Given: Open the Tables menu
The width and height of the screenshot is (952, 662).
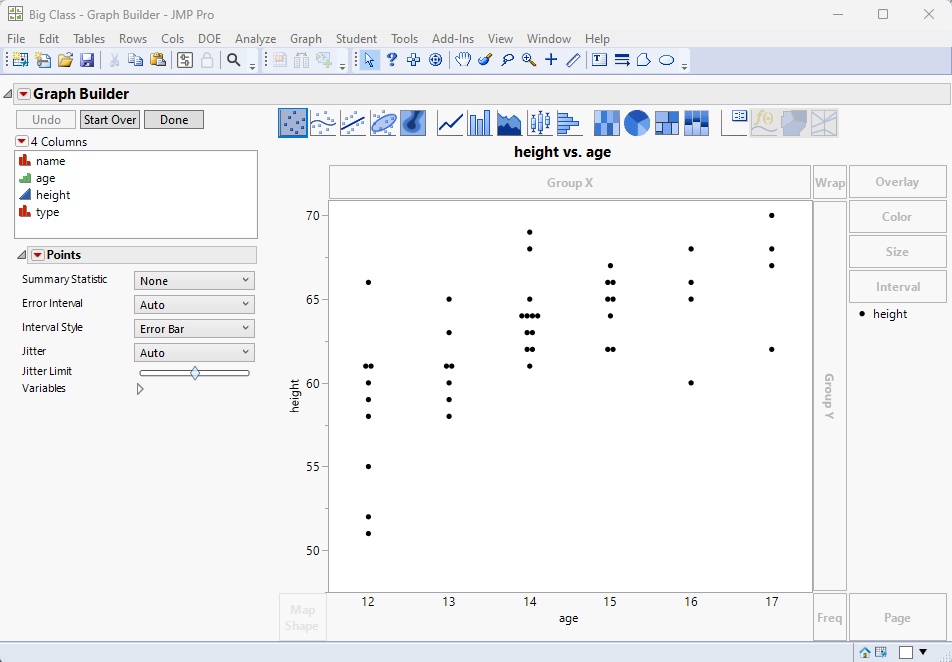Looking at the screenshot, I should click(89, 39).
